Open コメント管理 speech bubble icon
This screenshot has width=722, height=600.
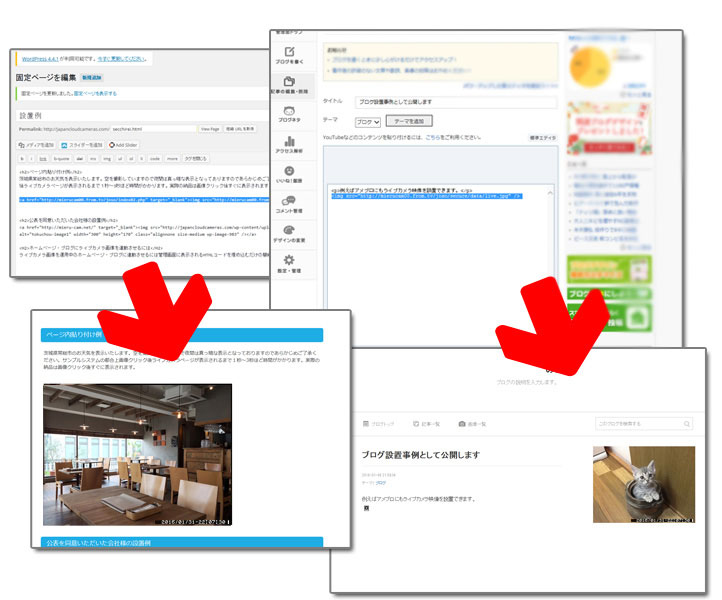289,202
